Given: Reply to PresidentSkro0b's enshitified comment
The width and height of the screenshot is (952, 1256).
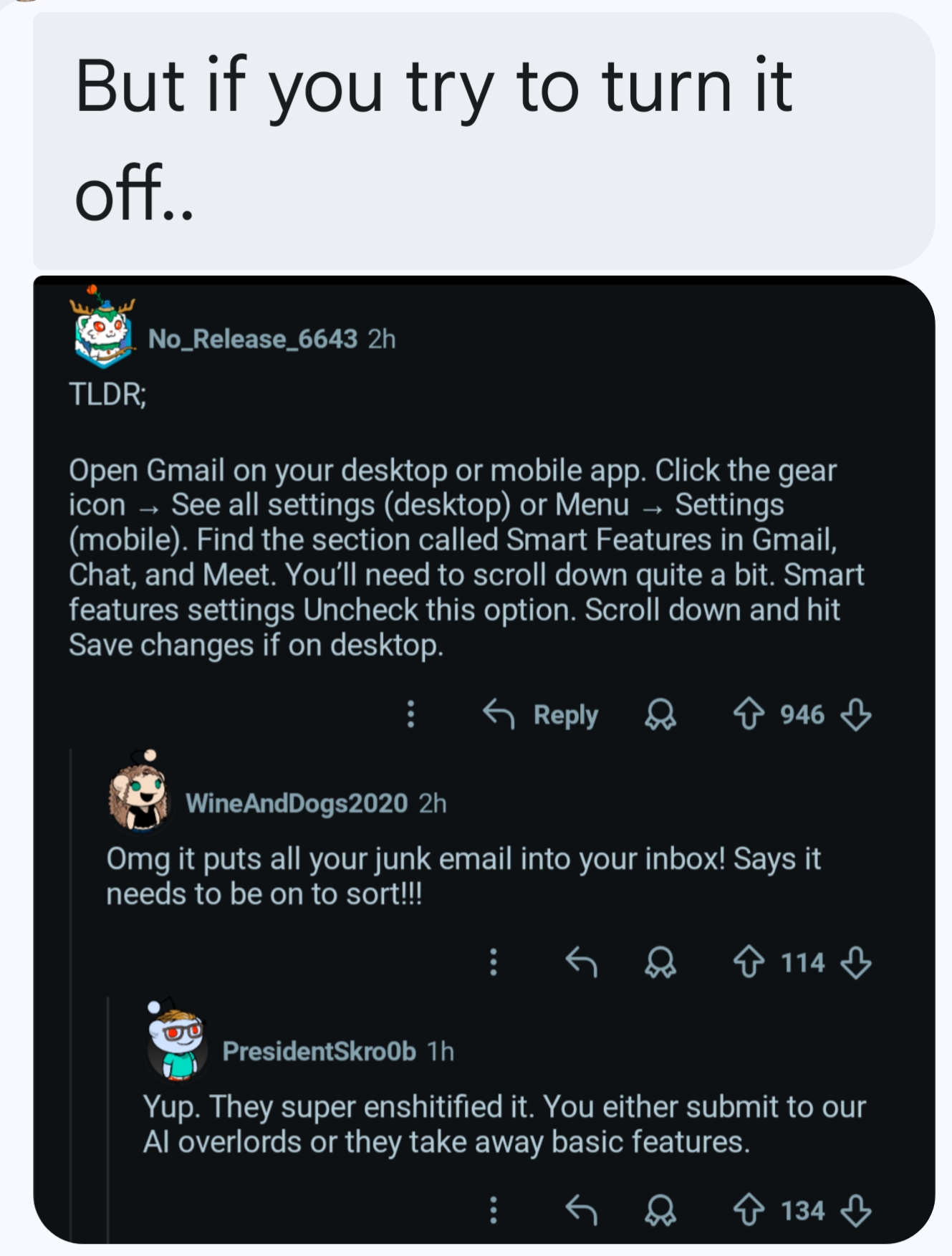Looking at the screenshot, I should pos(581,1210).
